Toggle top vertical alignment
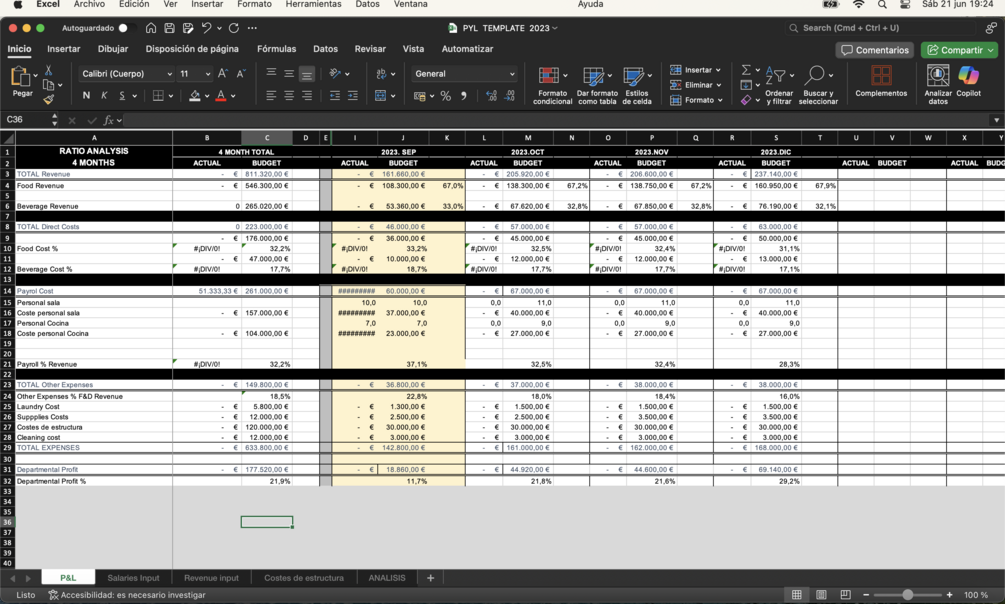1005x604 pixels. 271,73
